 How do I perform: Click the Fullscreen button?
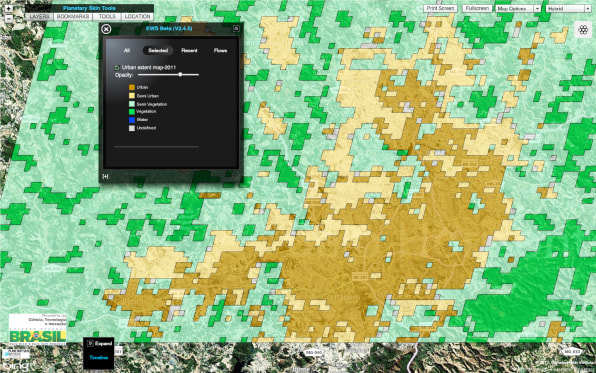click(x=477, y=8)
